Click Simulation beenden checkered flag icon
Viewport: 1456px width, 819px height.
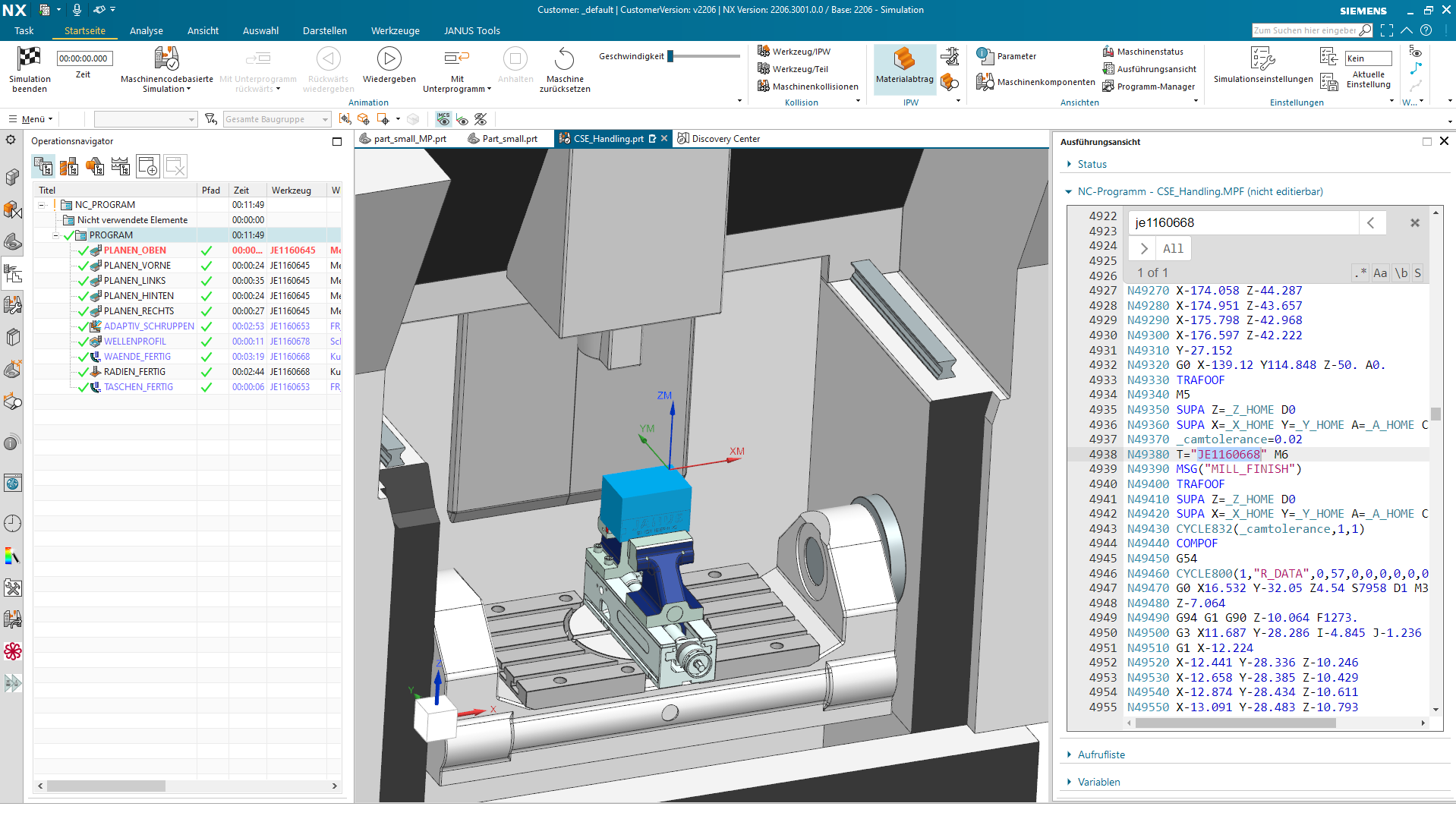(29, 58)
